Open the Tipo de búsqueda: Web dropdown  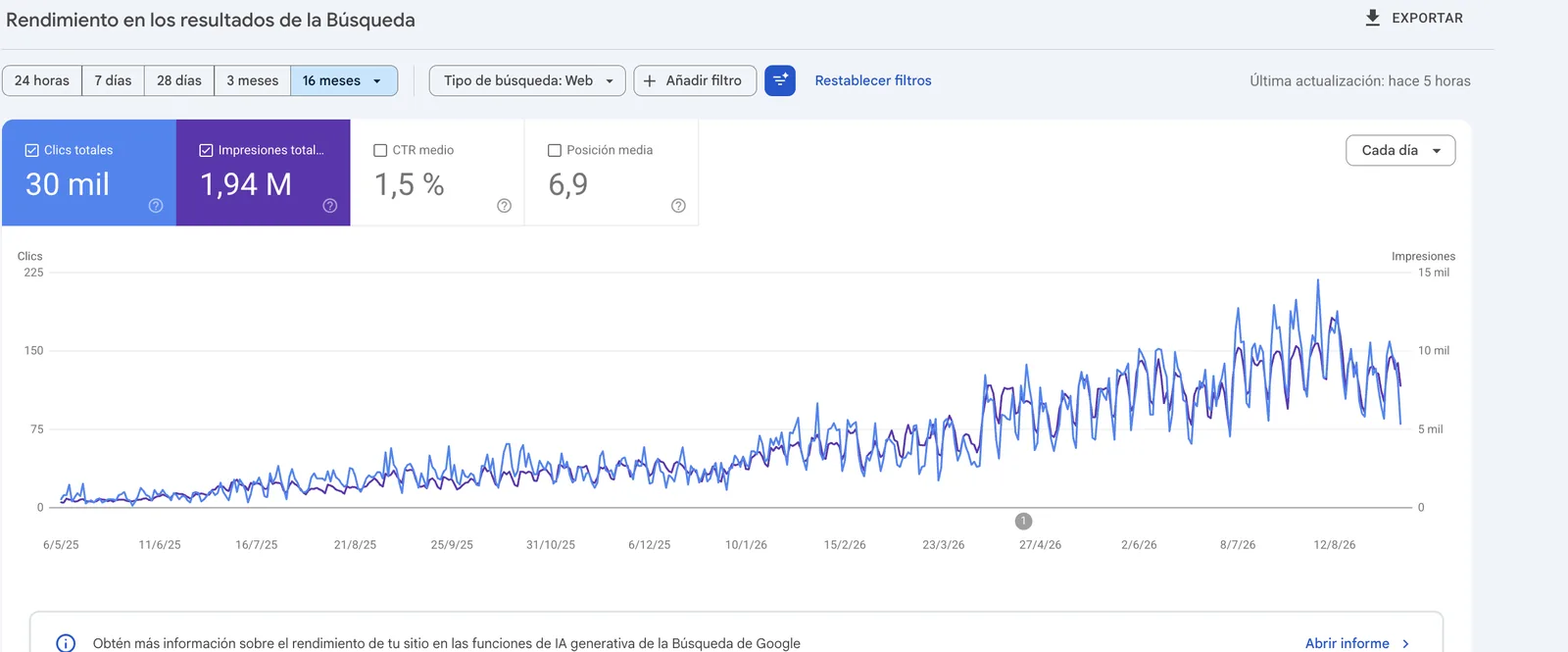click(527, 80)
